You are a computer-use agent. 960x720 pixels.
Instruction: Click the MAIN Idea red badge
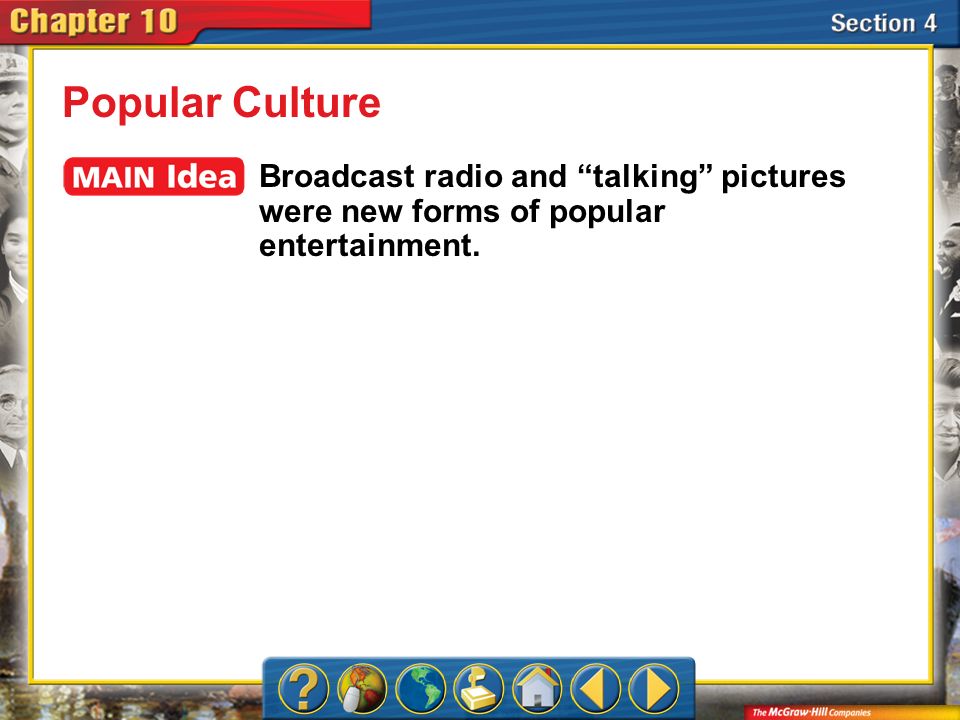point(154,177)
